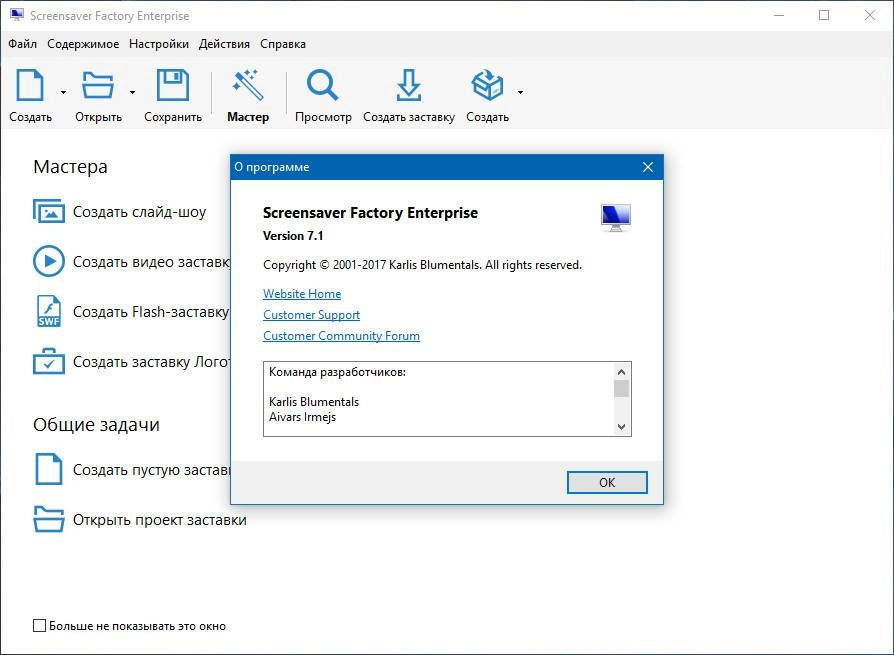Open the Справка menu
The image size is (894, 655).
(283, 44)
